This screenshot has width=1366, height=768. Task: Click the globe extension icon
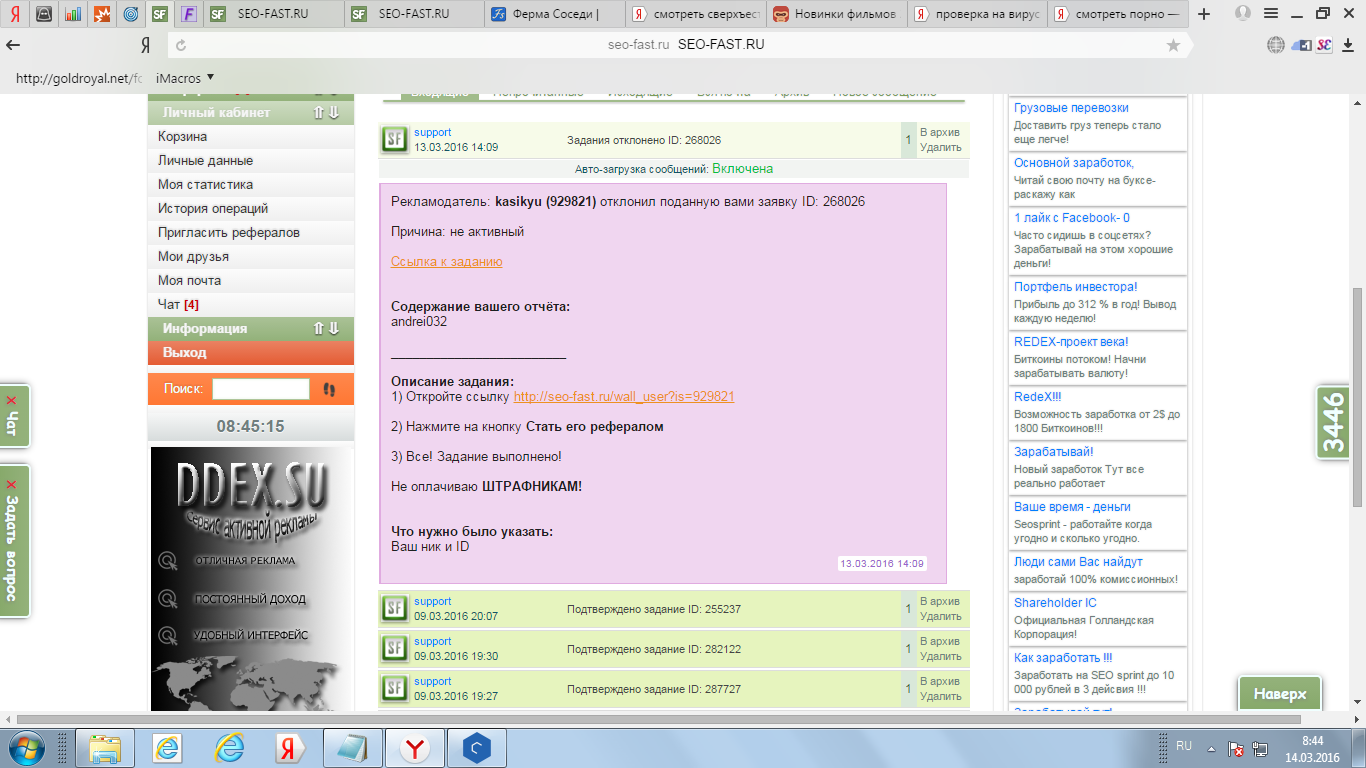click(x=1276, y=45)
